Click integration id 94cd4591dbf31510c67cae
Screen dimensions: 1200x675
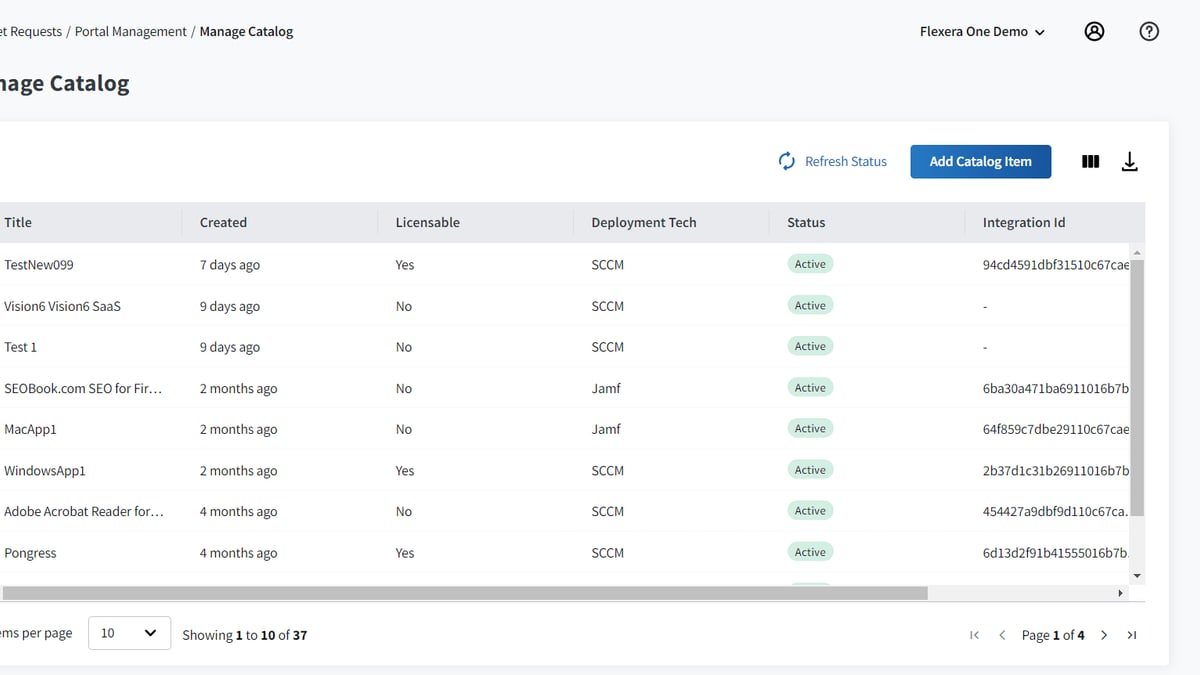[1056, 265]
